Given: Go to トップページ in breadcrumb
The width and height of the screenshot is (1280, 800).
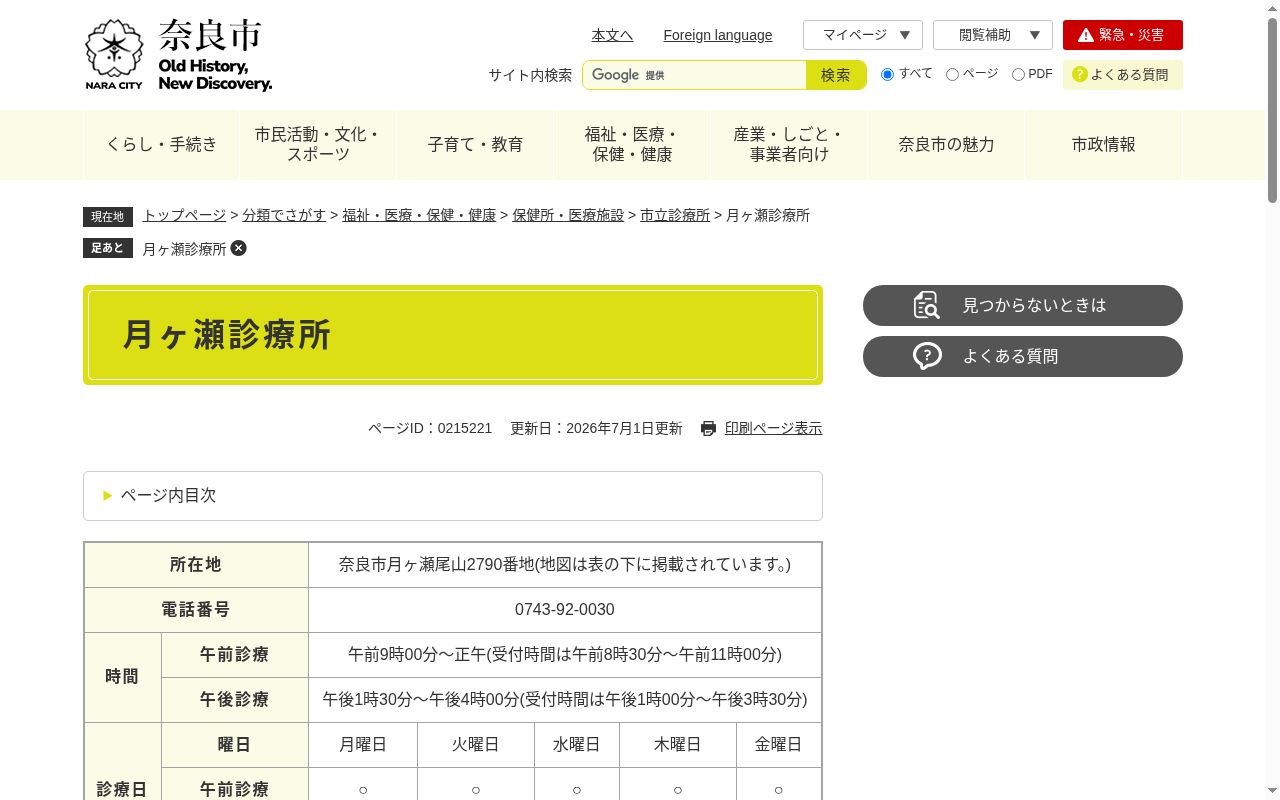Looking at the screenshot, I should pos(184,215).
